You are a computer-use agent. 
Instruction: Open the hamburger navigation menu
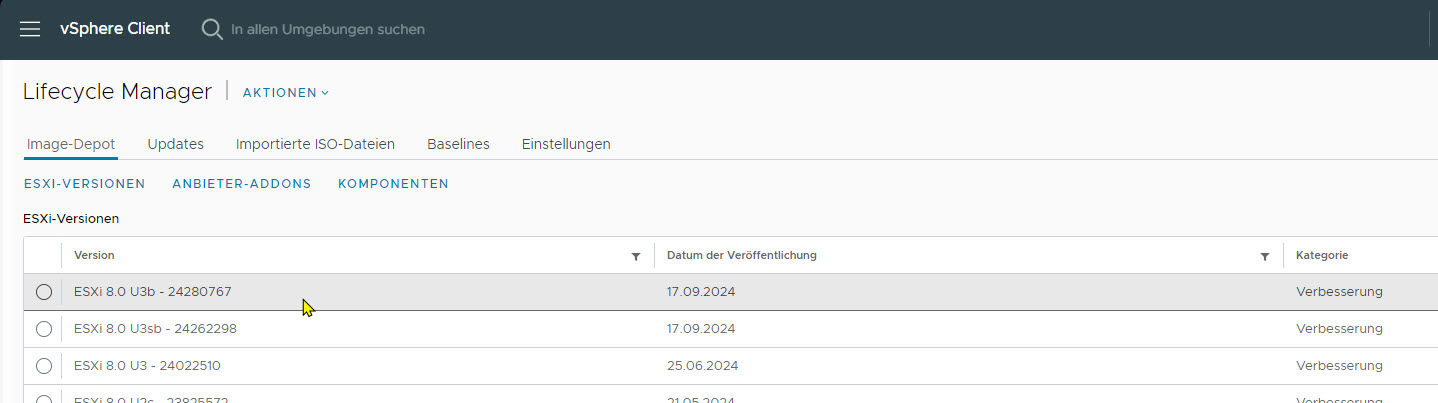[x=30, y=29]
